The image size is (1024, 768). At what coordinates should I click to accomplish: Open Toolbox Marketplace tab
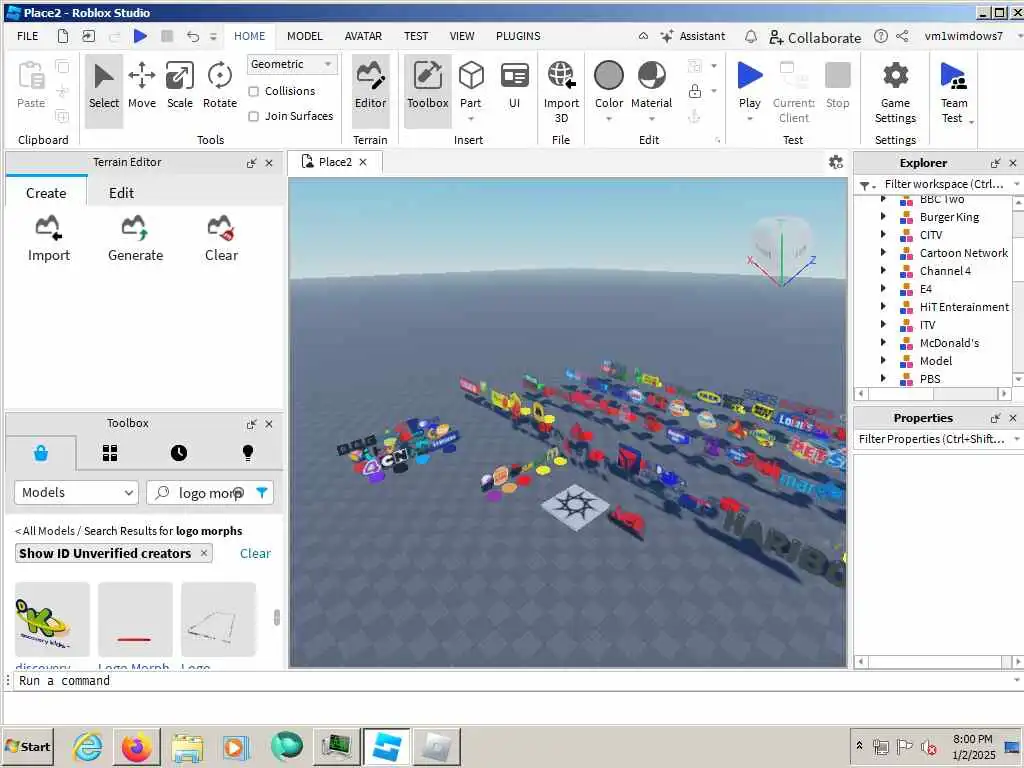tap(40, 453)
